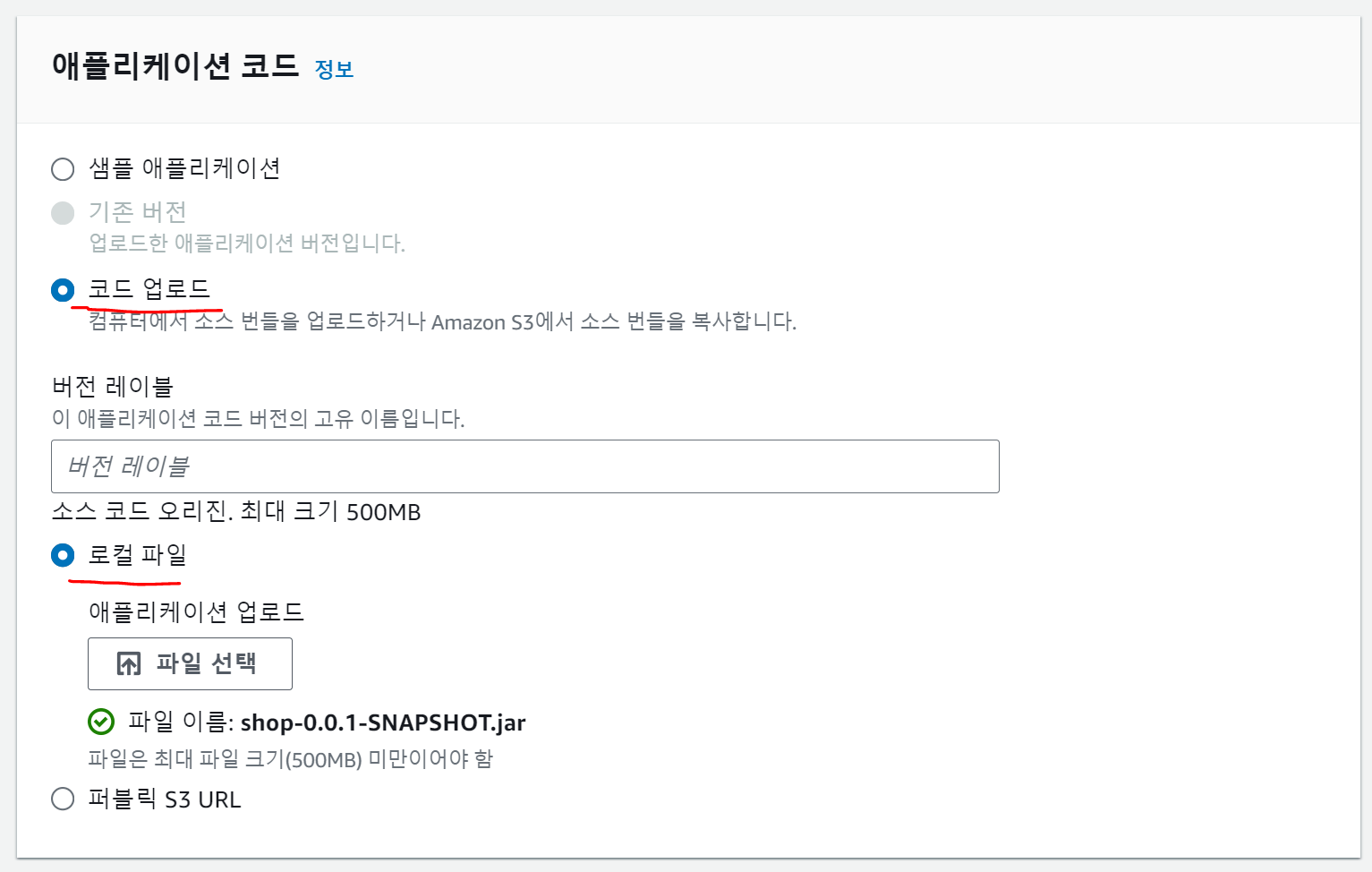Select the 코드 업로드 radio button

63,290
